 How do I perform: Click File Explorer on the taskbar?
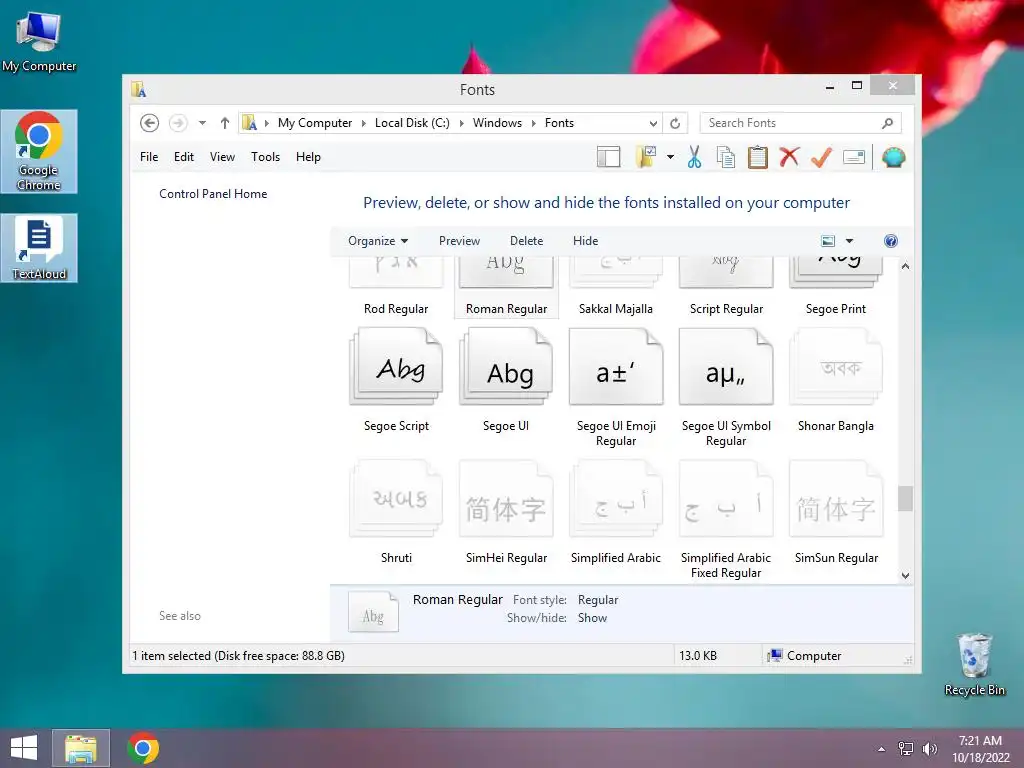pos(80,748)
